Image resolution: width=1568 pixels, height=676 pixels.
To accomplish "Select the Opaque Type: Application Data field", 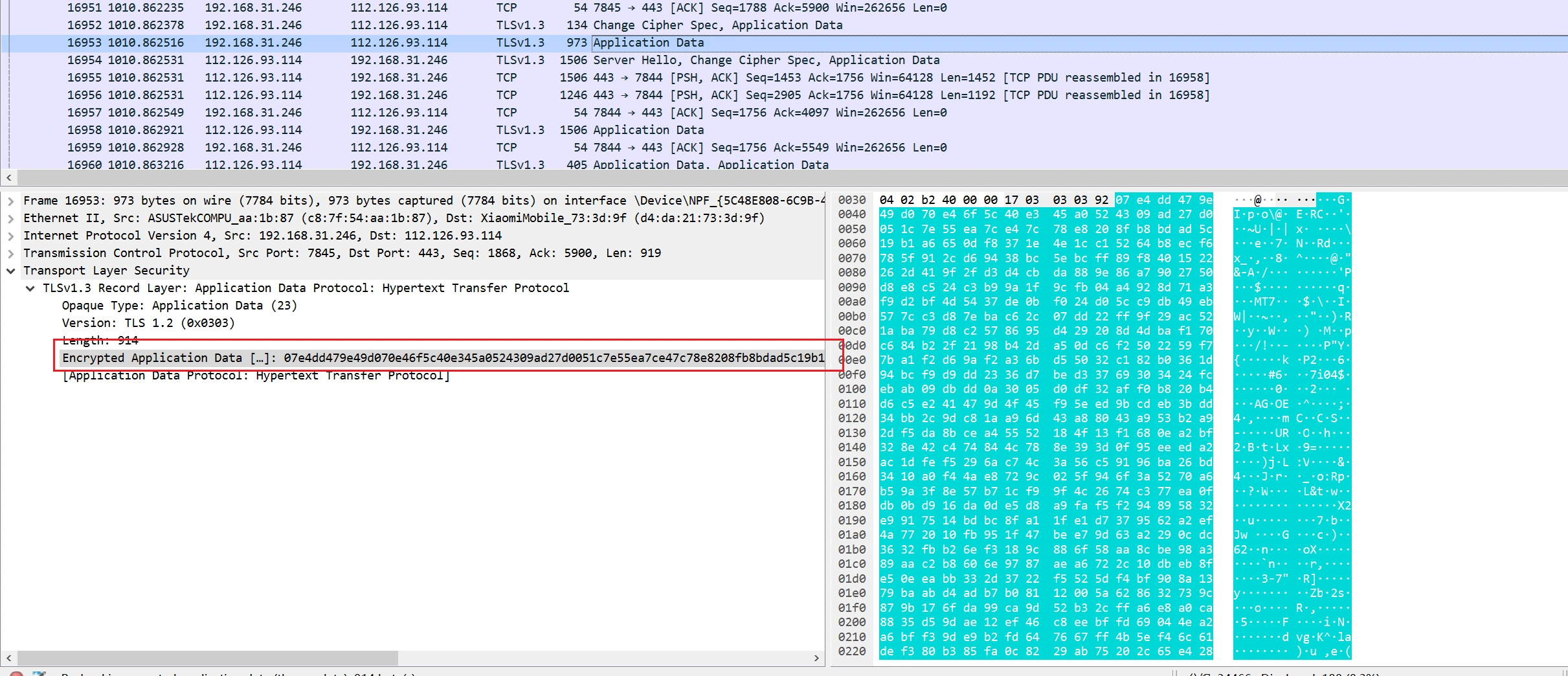I will (x=179, y=306).
